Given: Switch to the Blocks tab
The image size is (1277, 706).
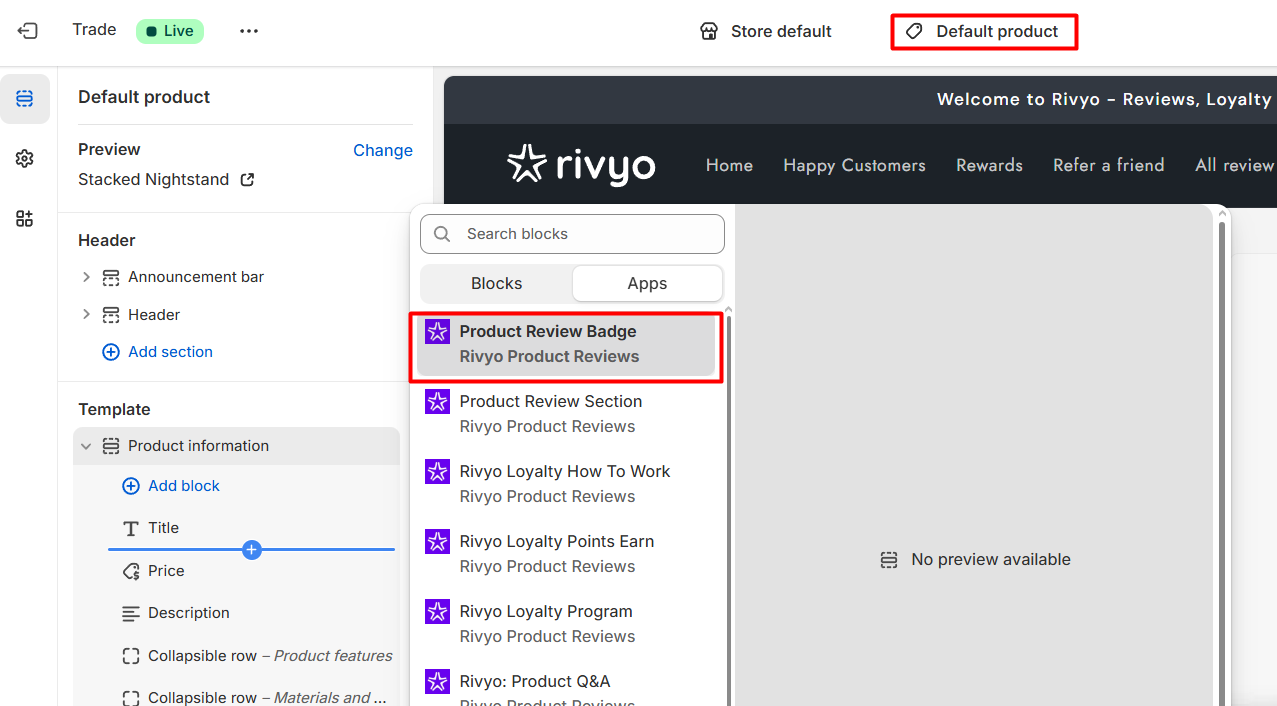Looking at the screenshot, I should 497,284.
